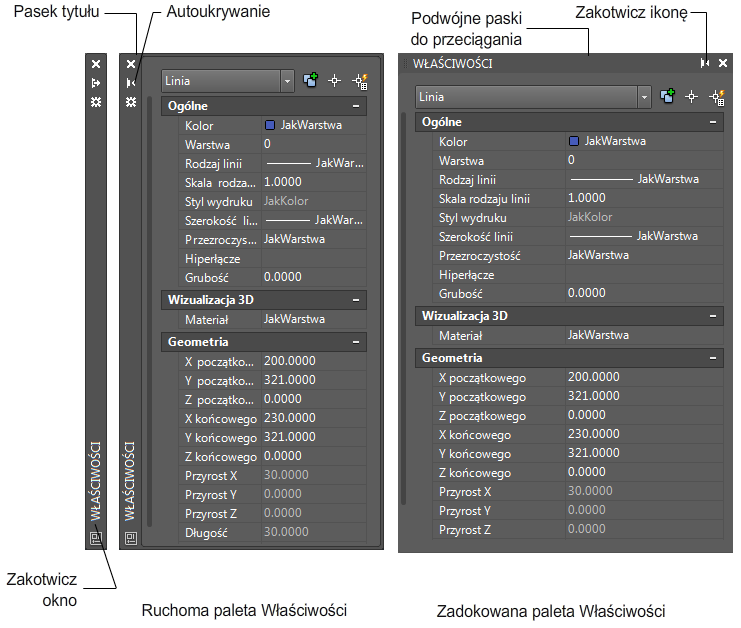Click the blue Kolor swatch in docked palette

point(574,141)
